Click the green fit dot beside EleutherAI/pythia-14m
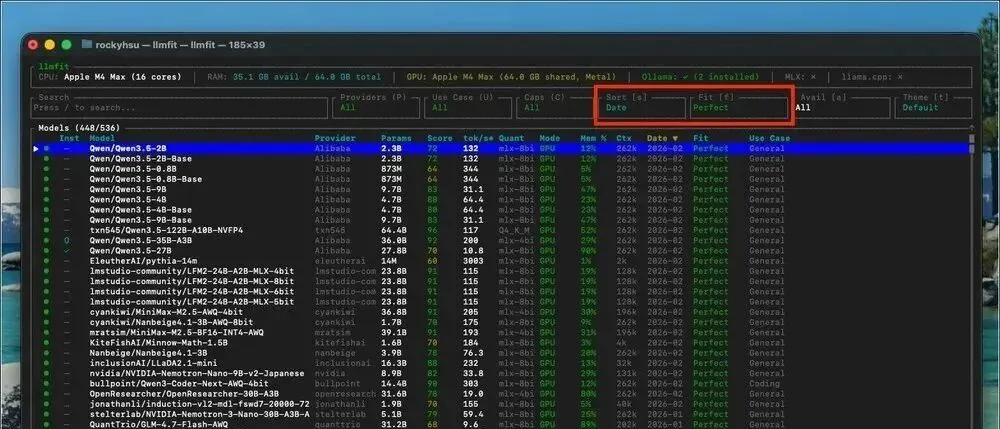Viewport: 1000px width, 429px height. click(x=46, y=261)
